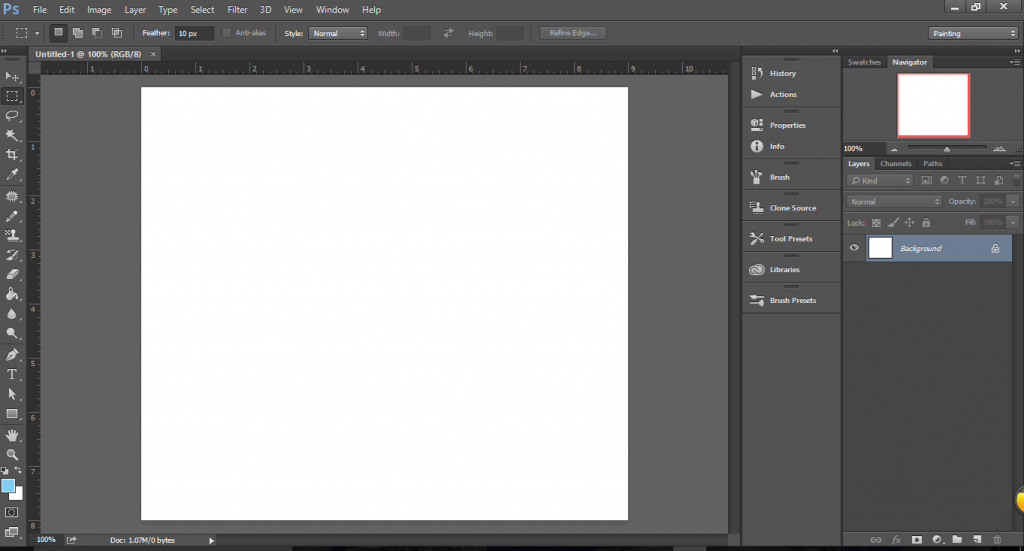
Task: Switch to the Channels tab
Action: [x=895, y=164]
